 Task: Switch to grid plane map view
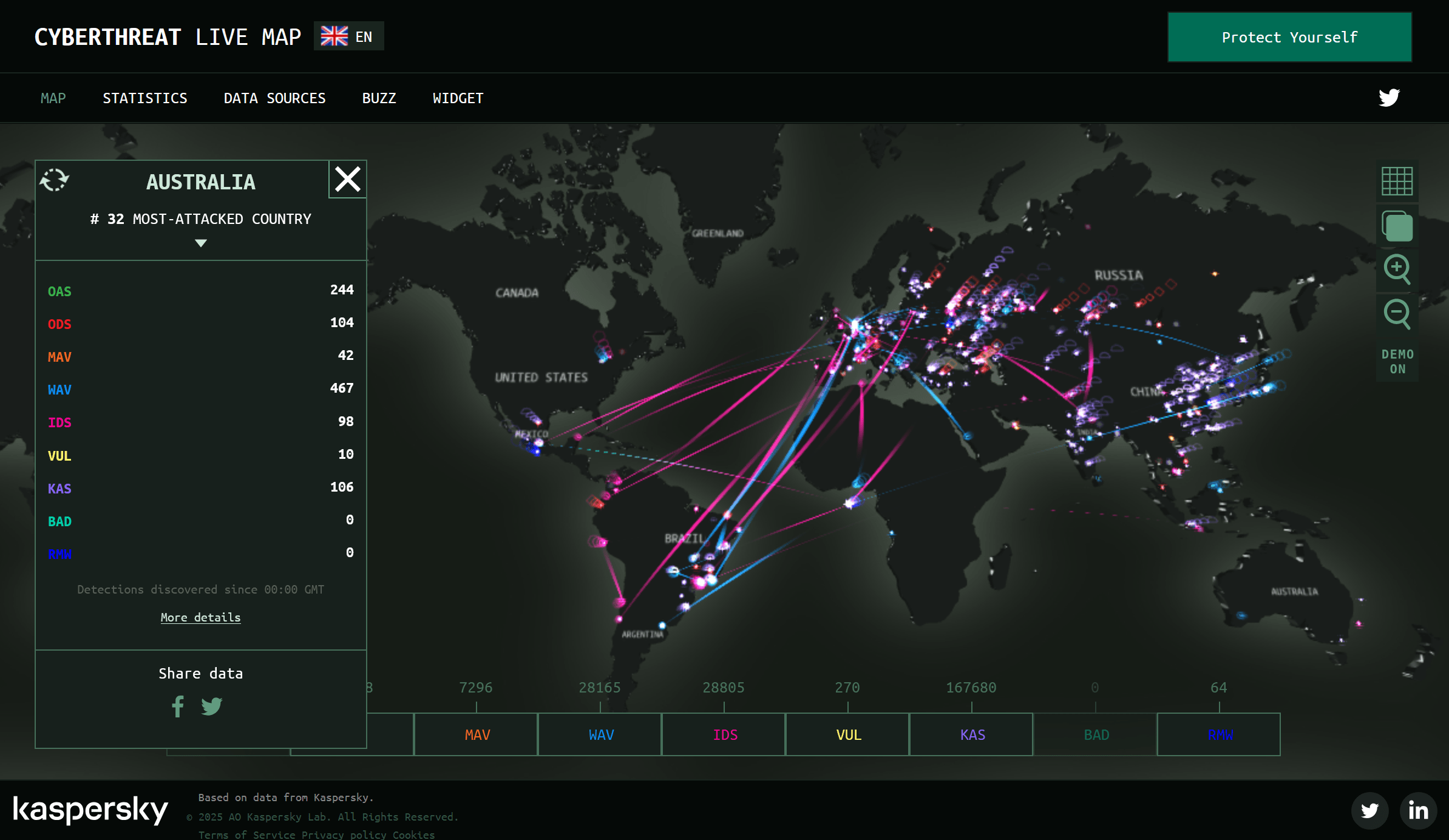click(x=1397, y=181)
